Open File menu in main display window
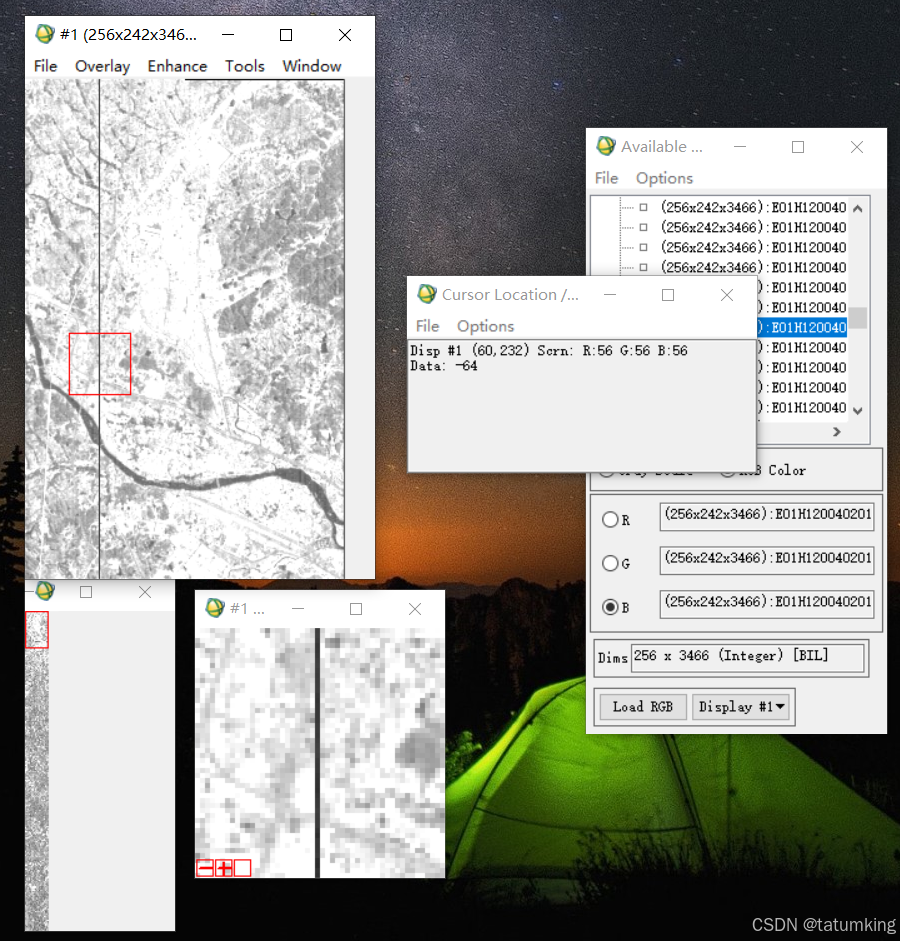This screenshot has width=900, height=941. (x=46, y=66)
